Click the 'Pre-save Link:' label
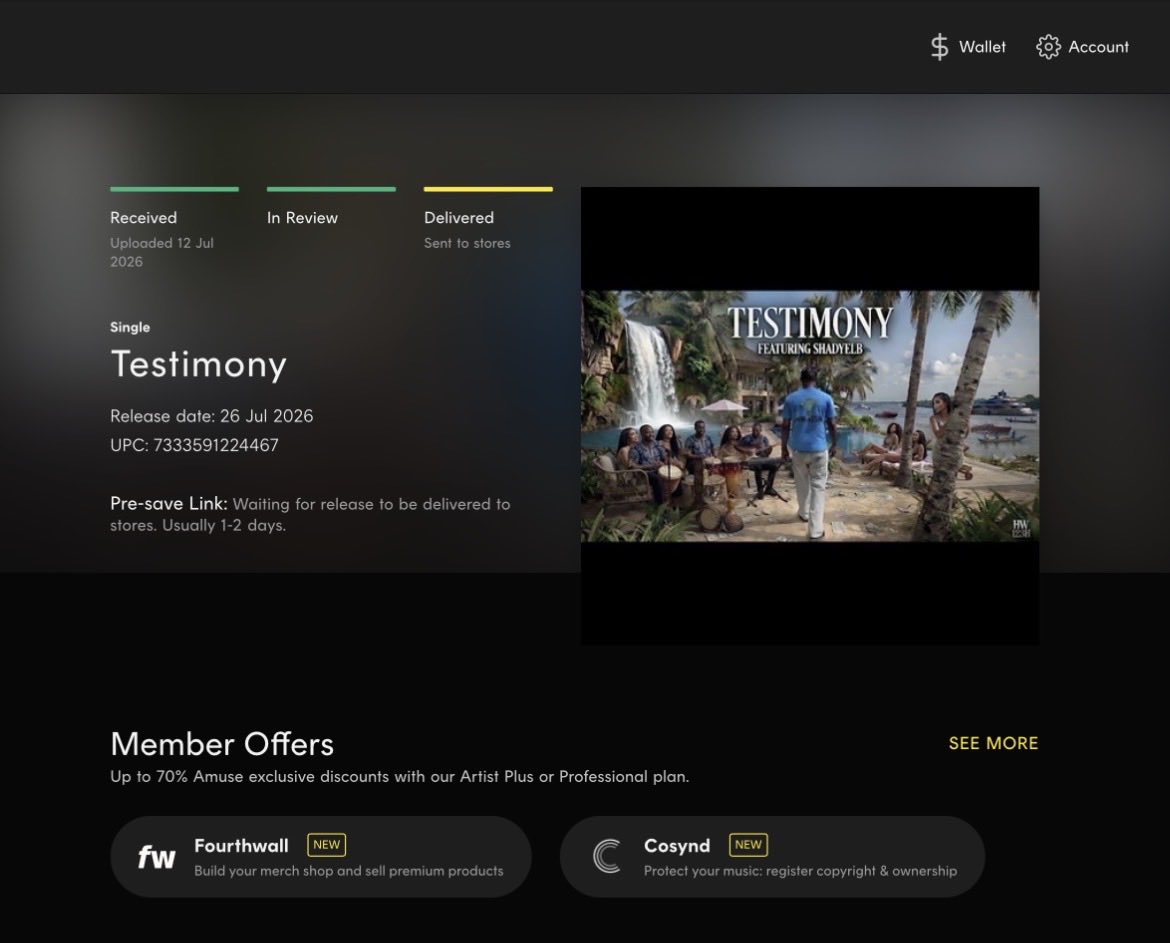 click(169, 504)
